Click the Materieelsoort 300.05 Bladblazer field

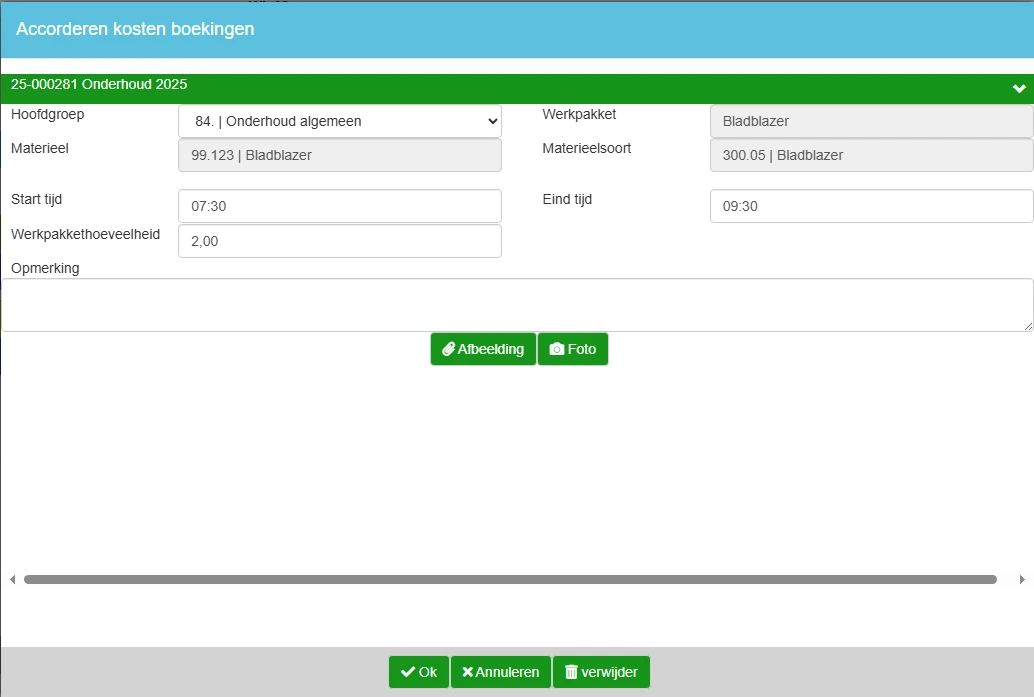870,155
